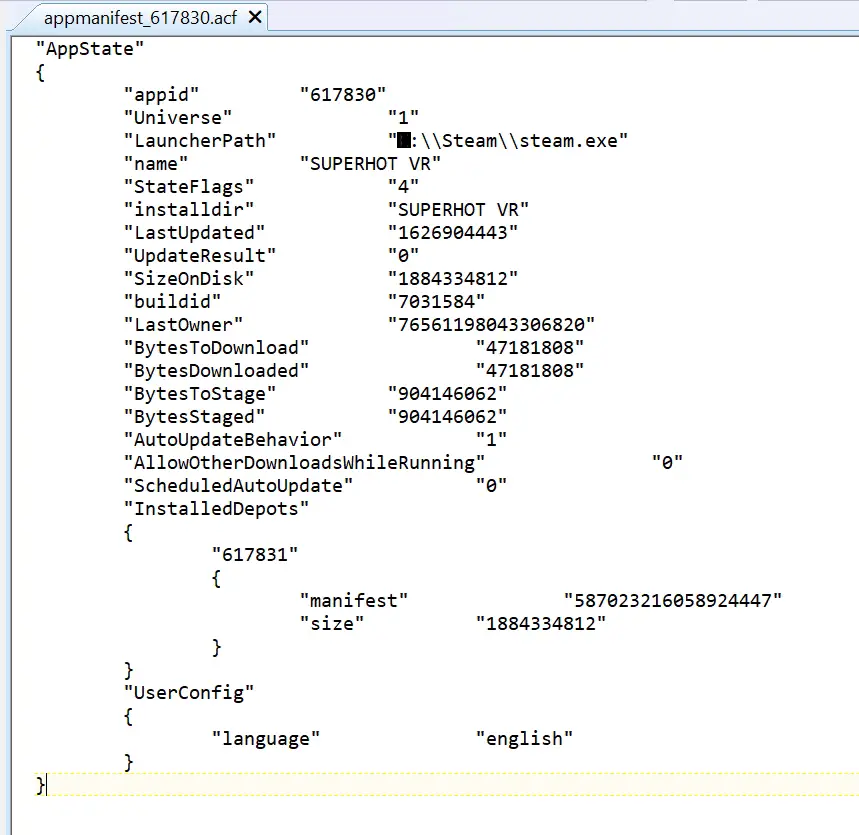Click the "SizeOnDisk" key
The image size is (859, 835).
[x=189, y=279]
